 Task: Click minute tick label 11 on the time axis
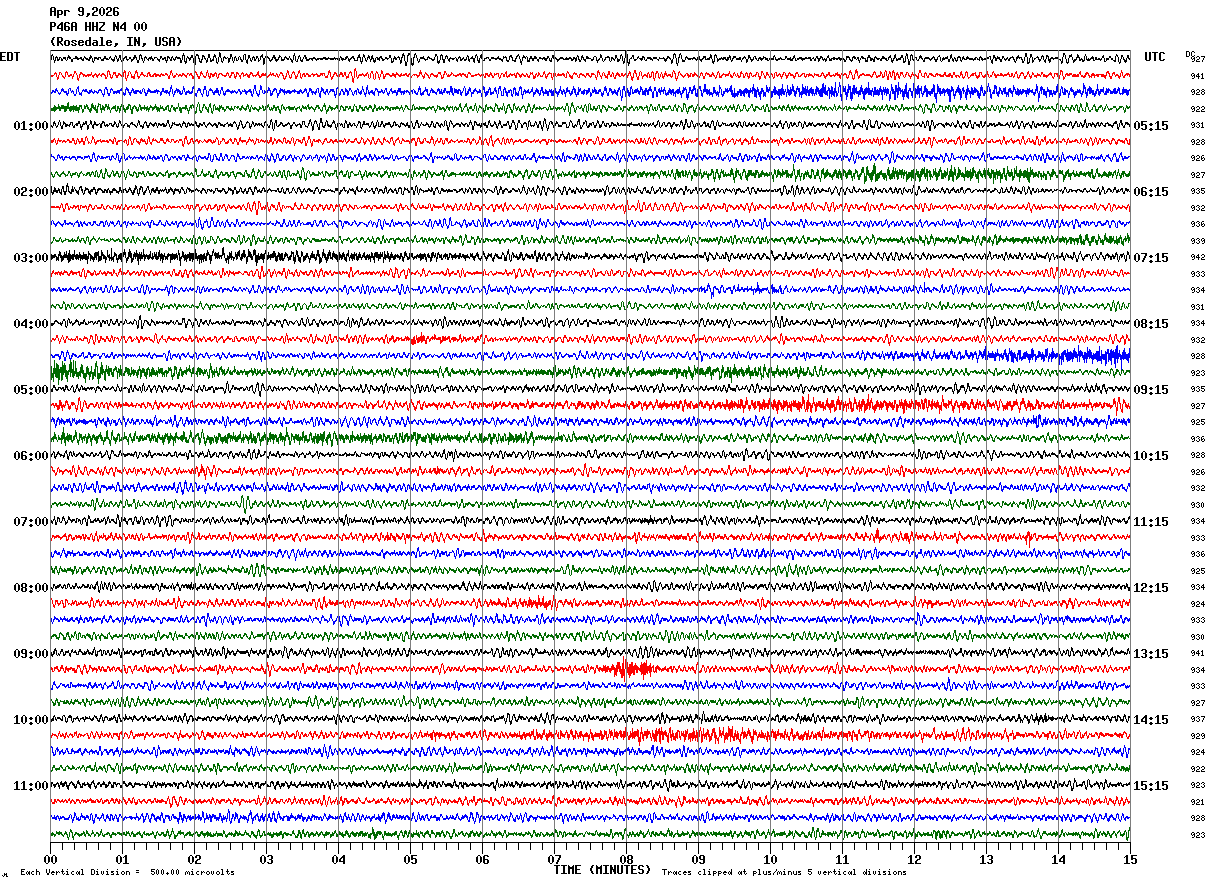[x=842, y=859]
